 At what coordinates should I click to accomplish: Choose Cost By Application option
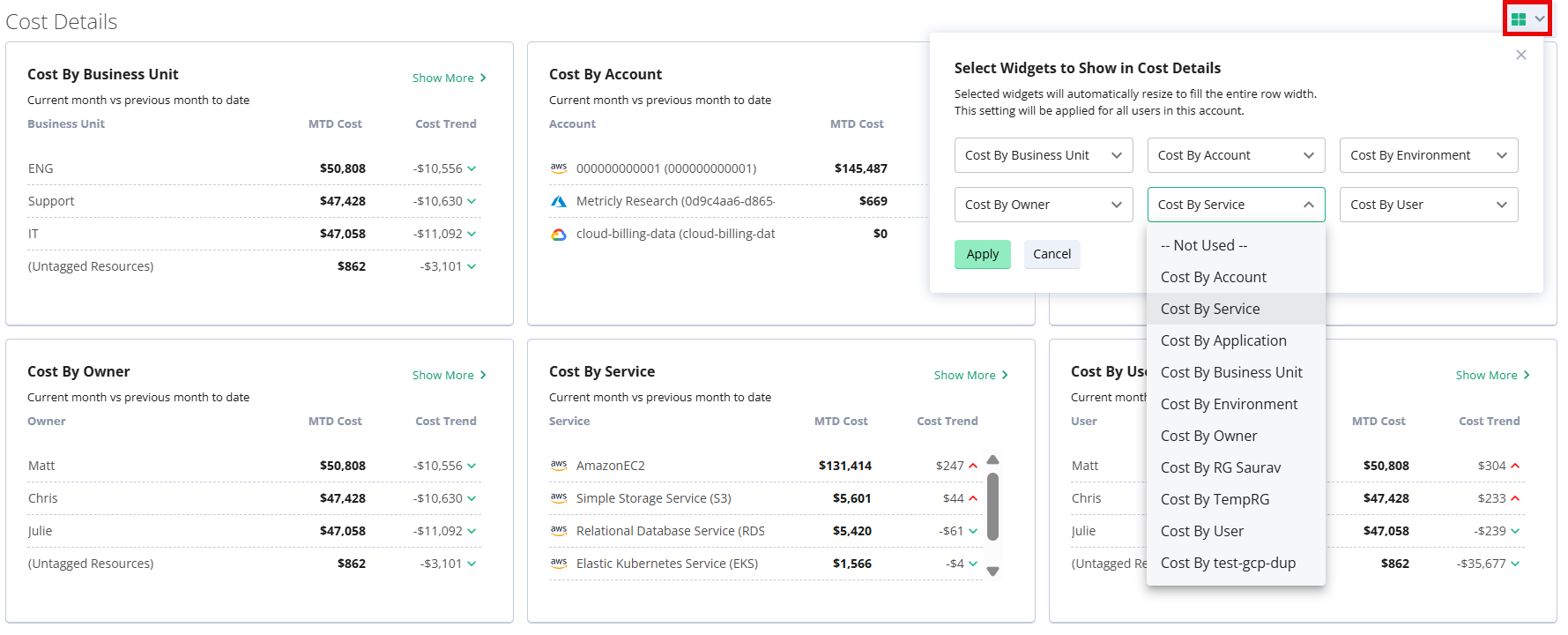1223,340
